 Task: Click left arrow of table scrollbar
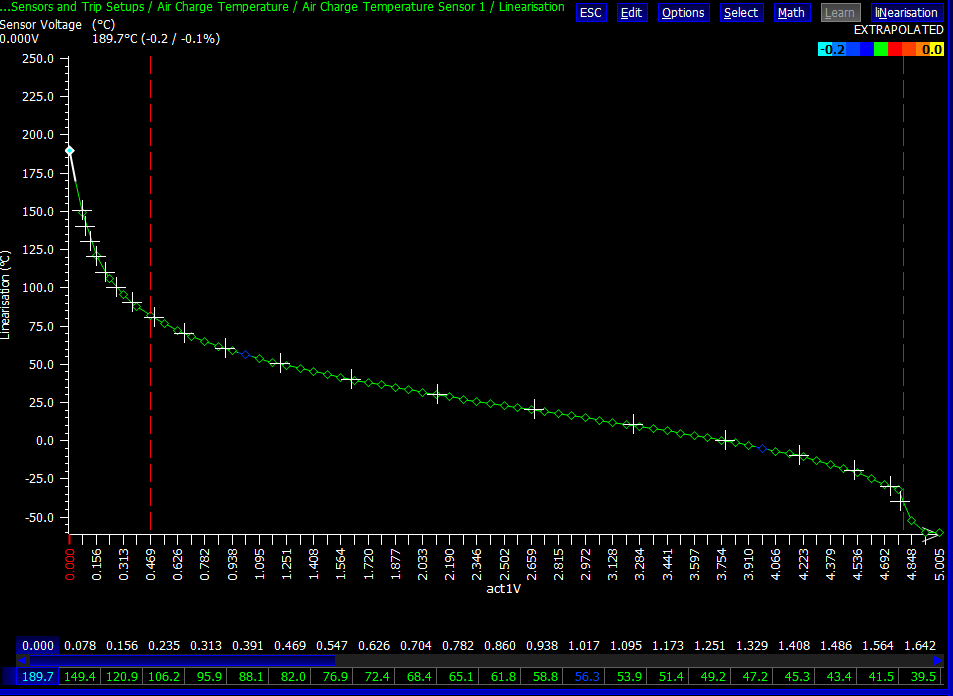tap(23, 660)
